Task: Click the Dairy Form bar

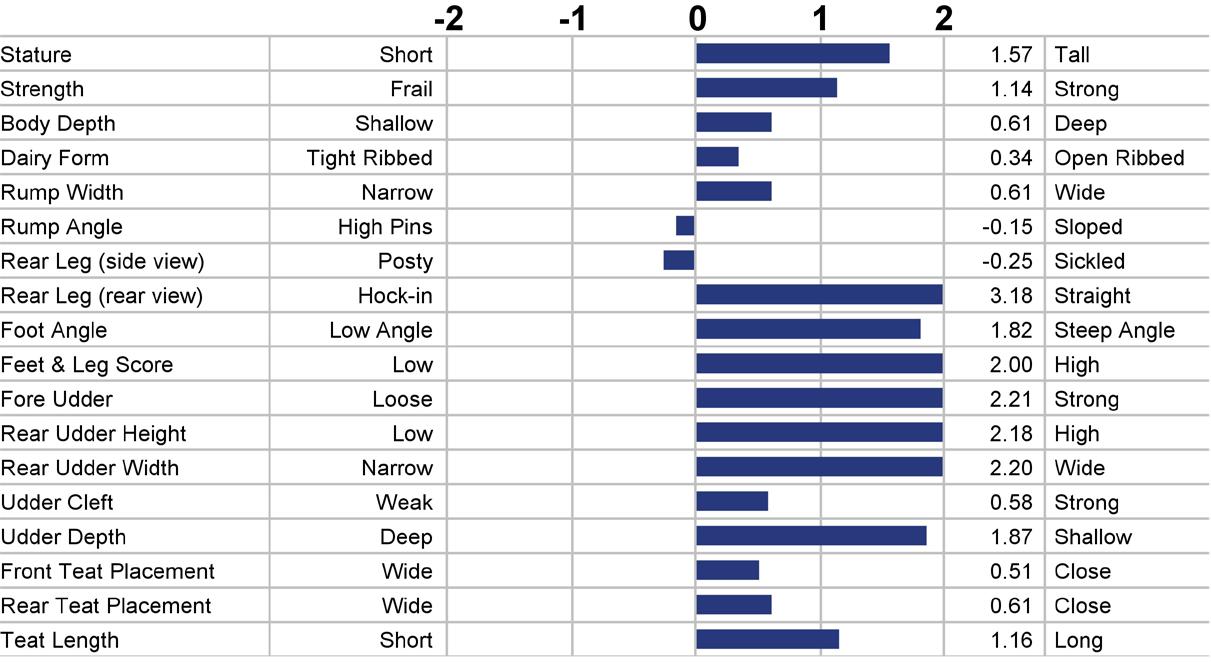Action: coord(718,157)
